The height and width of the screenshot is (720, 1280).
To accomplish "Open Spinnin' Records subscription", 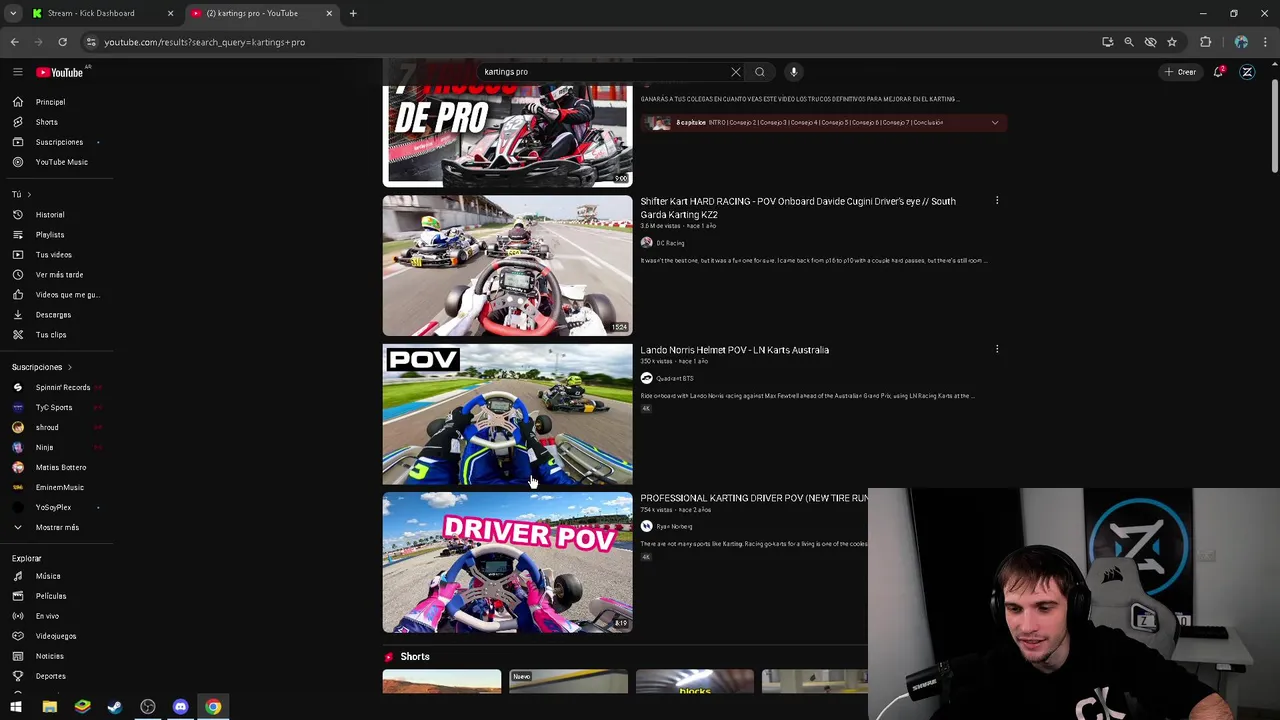I will click(62, 387).
